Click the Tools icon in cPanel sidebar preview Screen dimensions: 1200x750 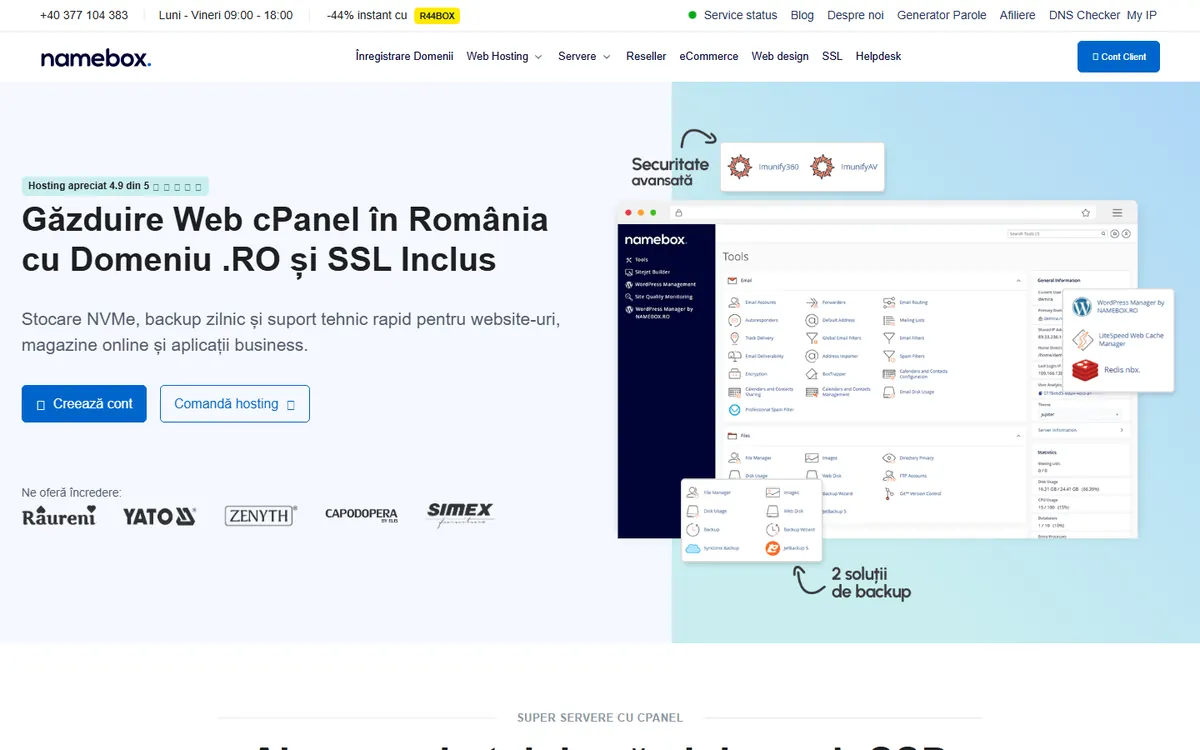point(629,260)
